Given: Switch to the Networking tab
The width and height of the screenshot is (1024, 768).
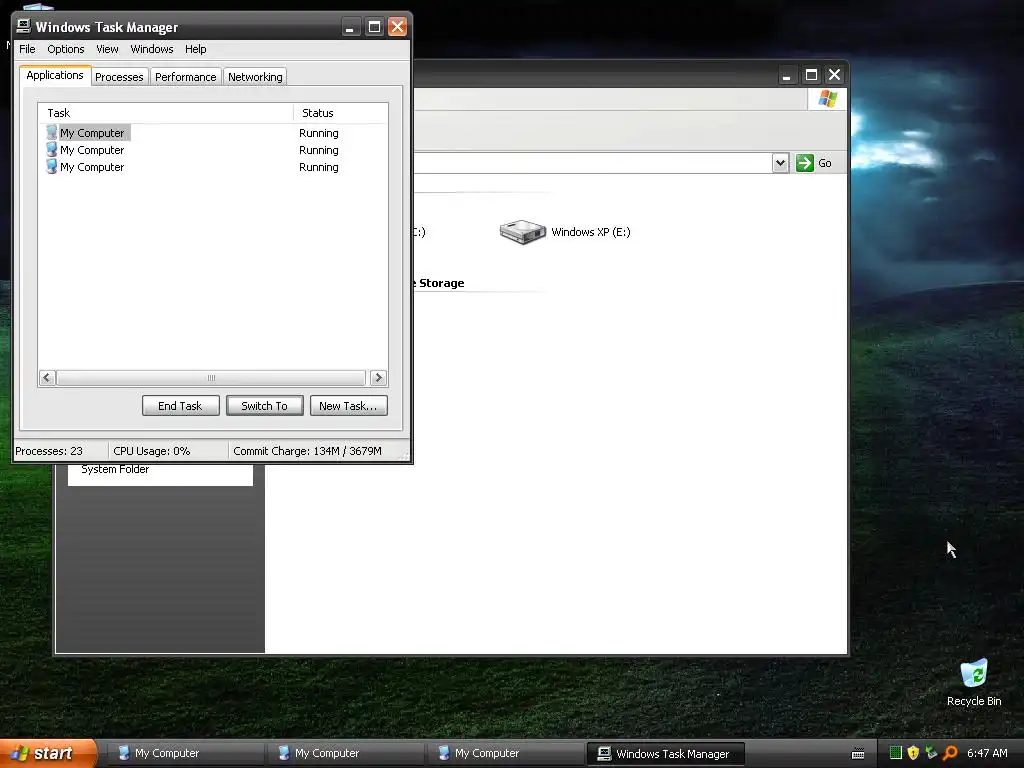Looking at the screenshot, I should point(255,76).
